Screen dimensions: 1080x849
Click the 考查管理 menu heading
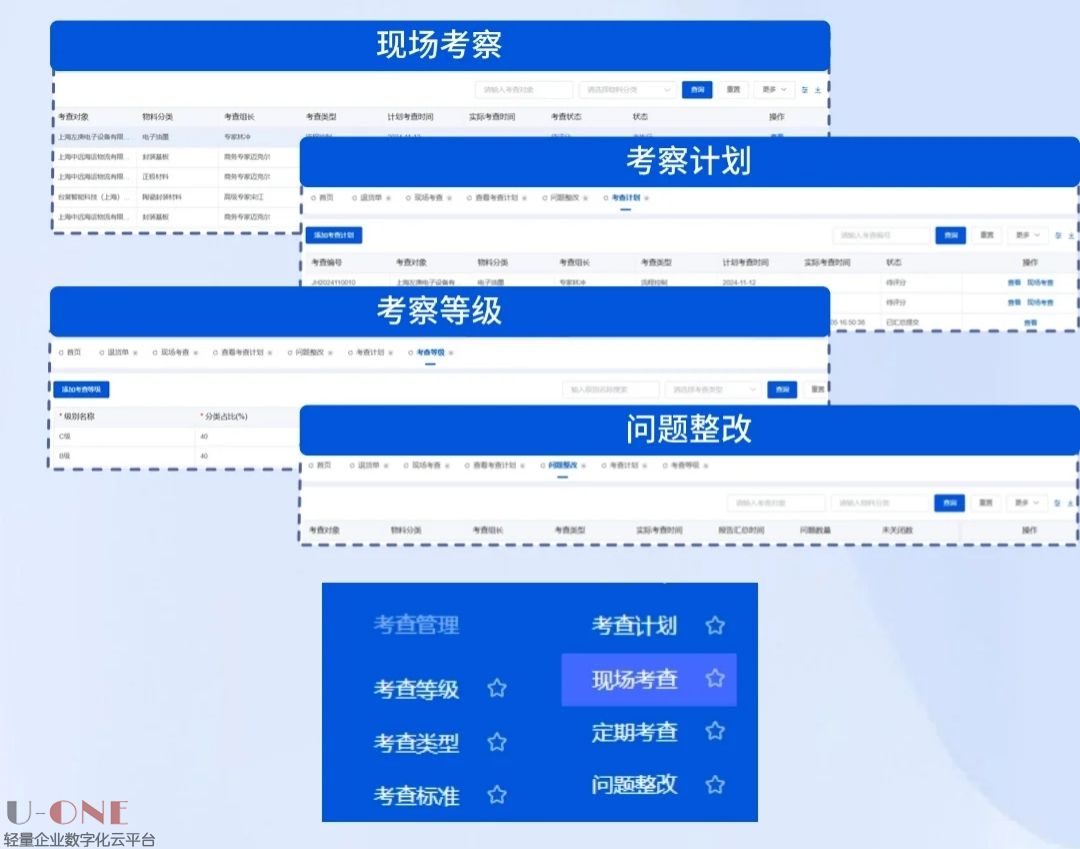[416, 625]
